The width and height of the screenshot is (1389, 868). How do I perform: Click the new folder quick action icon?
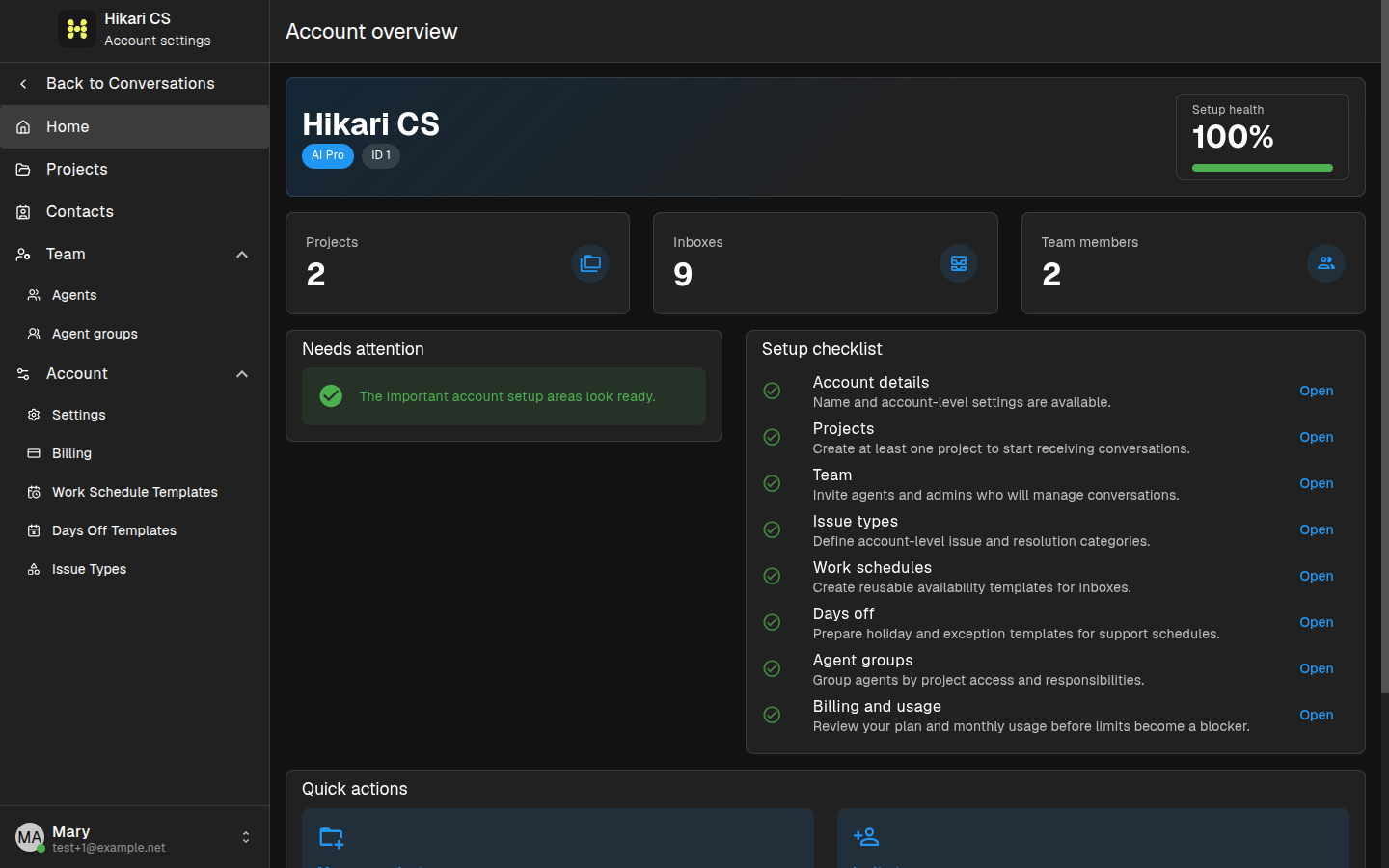(332, 837)
